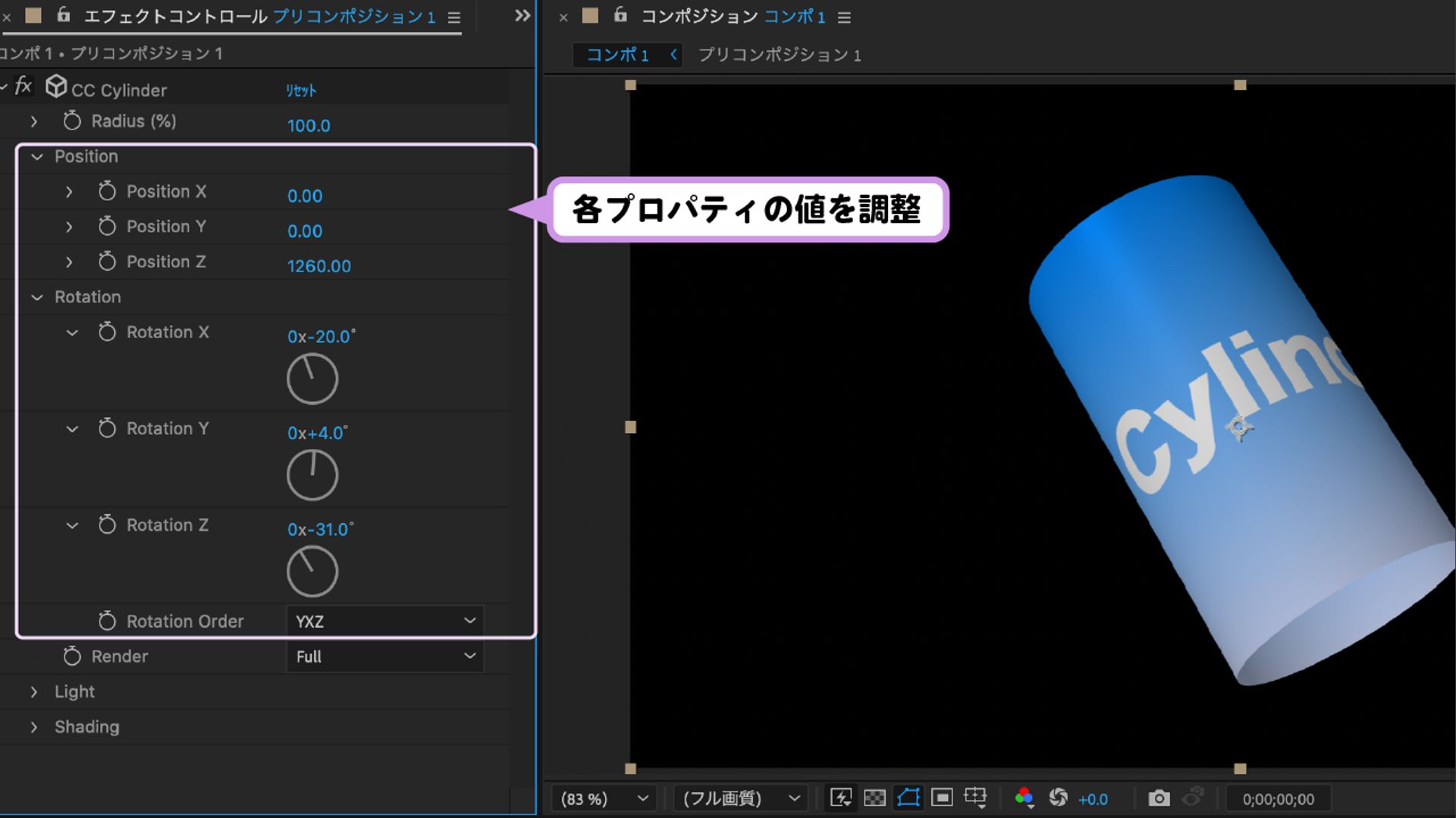Click the リセット reset link
The width and height of the screenshot is (1456, 818).
pos(301,91)
